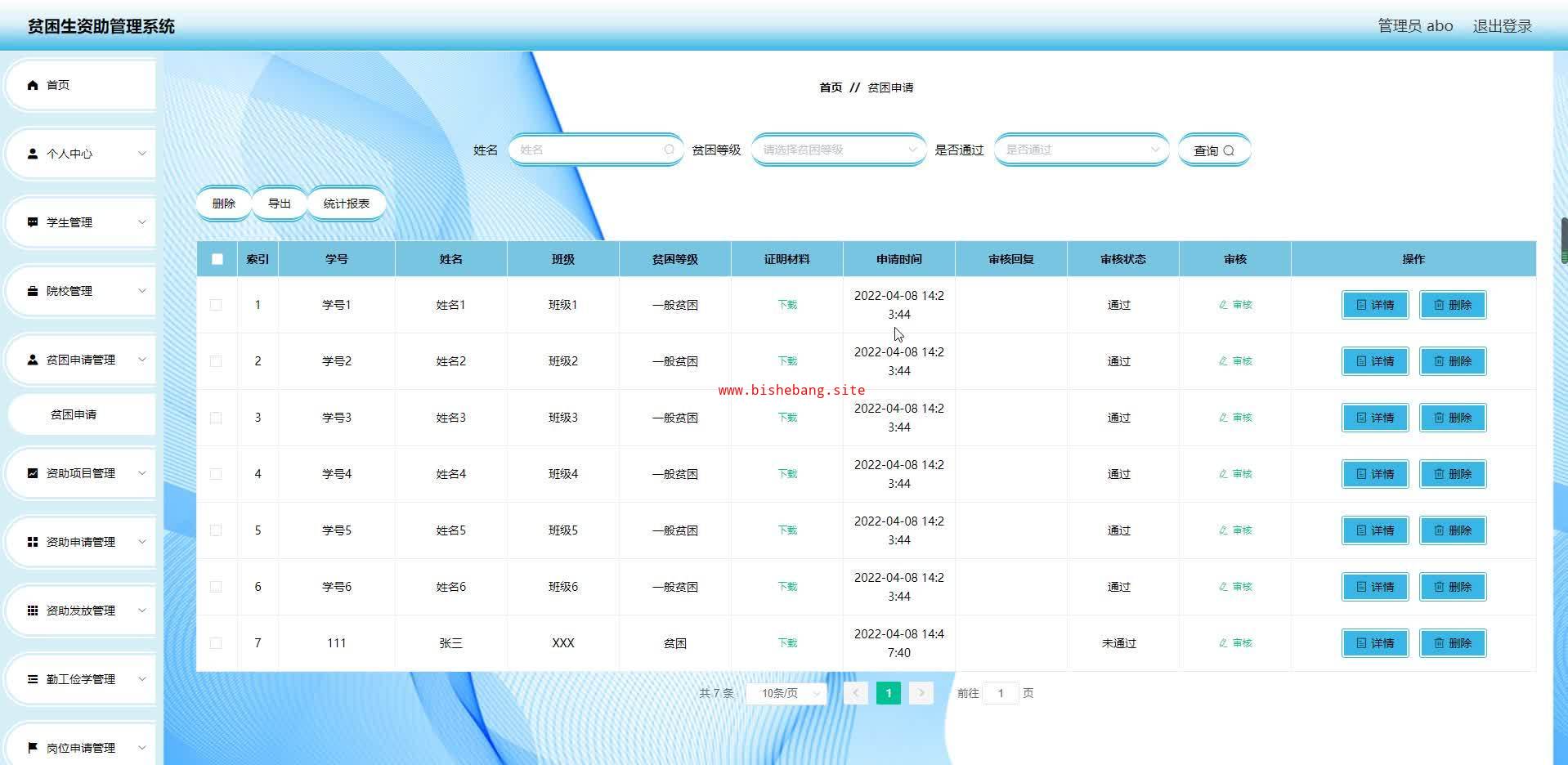Click the chart icon beside 资助项目管理
The width and height of the screenshot is (1568, 765).
(33, 473)
